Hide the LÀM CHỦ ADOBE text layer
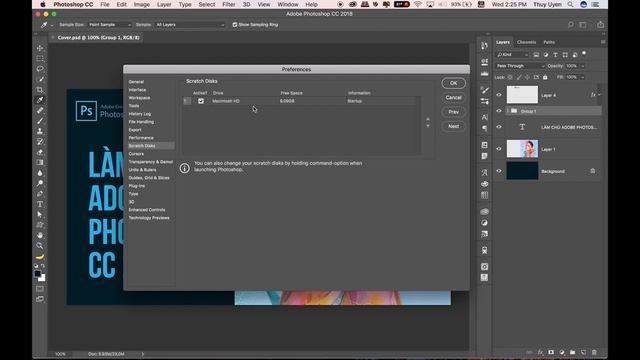 (x=499, y=127)
